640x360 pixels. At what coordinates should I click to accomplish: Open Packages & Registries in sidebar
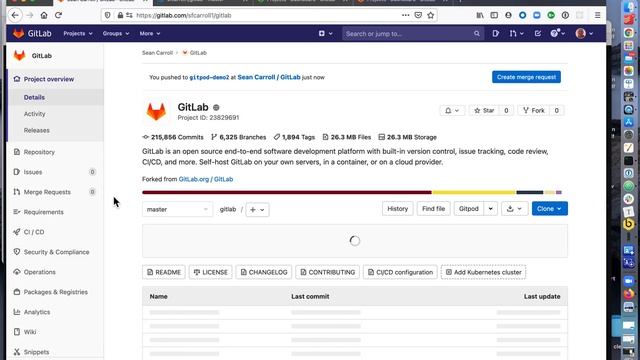click(56, 292)
